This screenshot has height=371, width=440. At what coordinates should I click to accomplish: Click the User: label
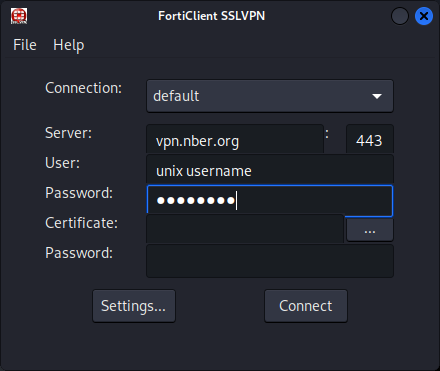(63, 163)
